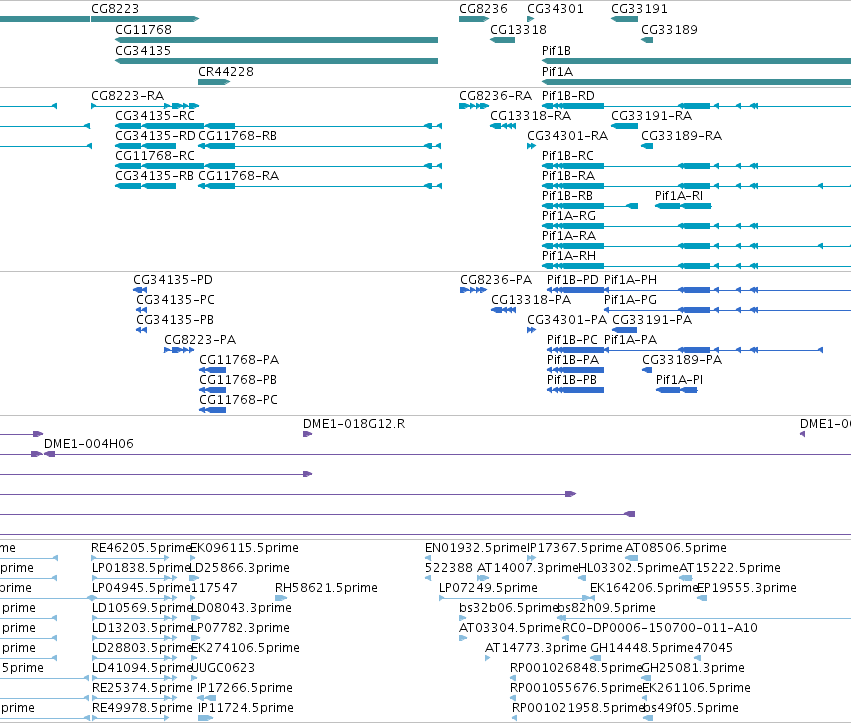Click the CG8223-PA protein label
851x723 pixels.
tap(200, 340)
